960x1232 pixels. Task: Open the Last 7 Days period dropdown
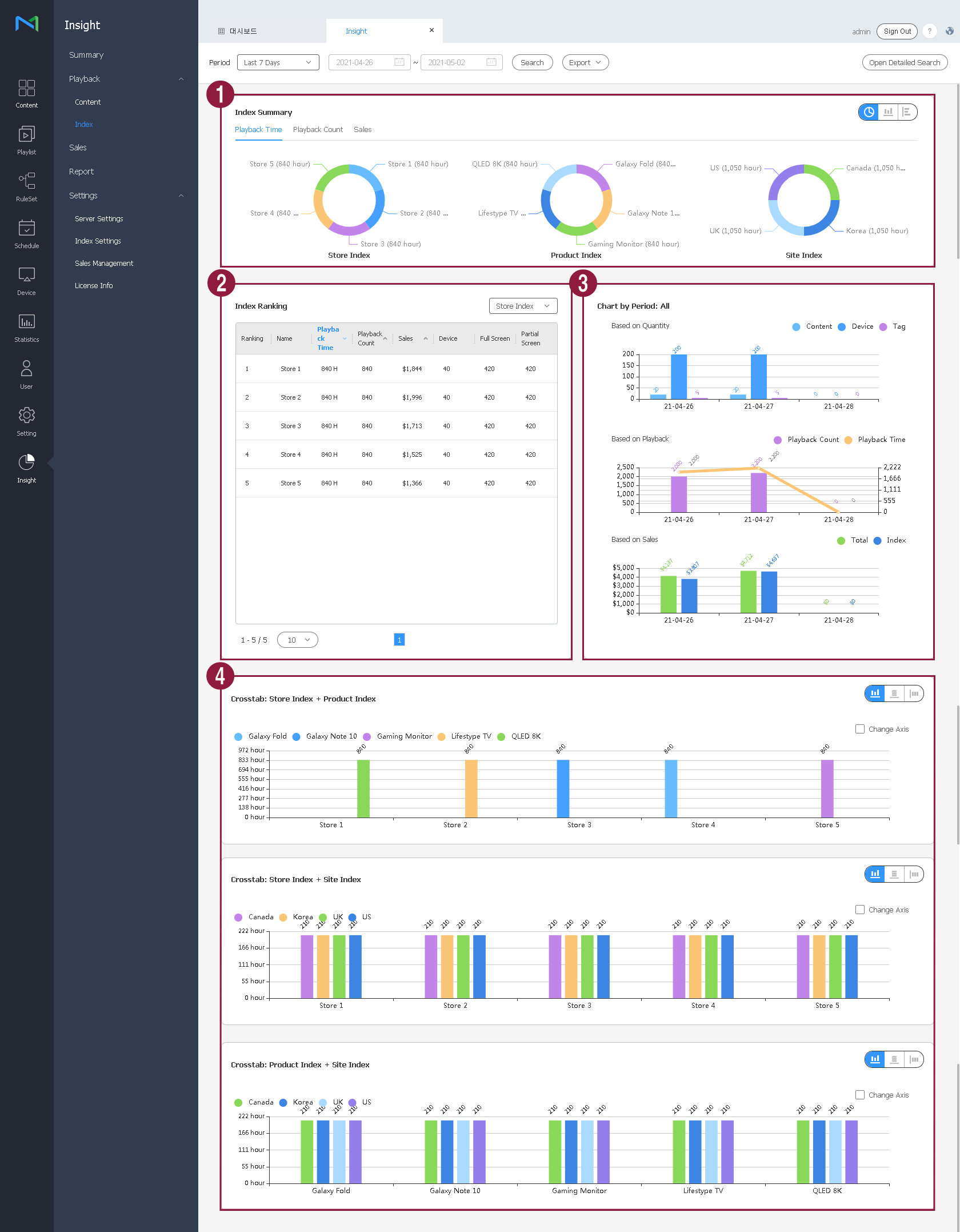[x=278, y=62]
